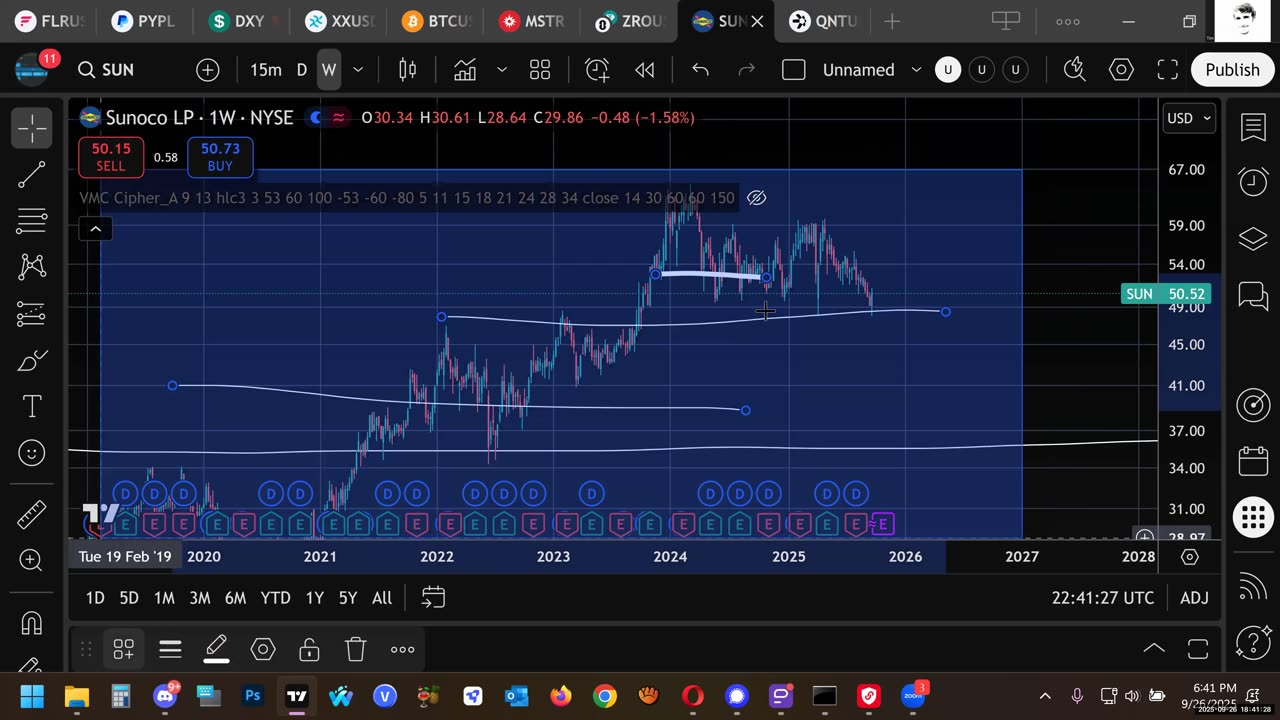Open selected drawing settings hexagon
Screen dimensions: 1280x720
pyautogui.click(x=263, y=650)
